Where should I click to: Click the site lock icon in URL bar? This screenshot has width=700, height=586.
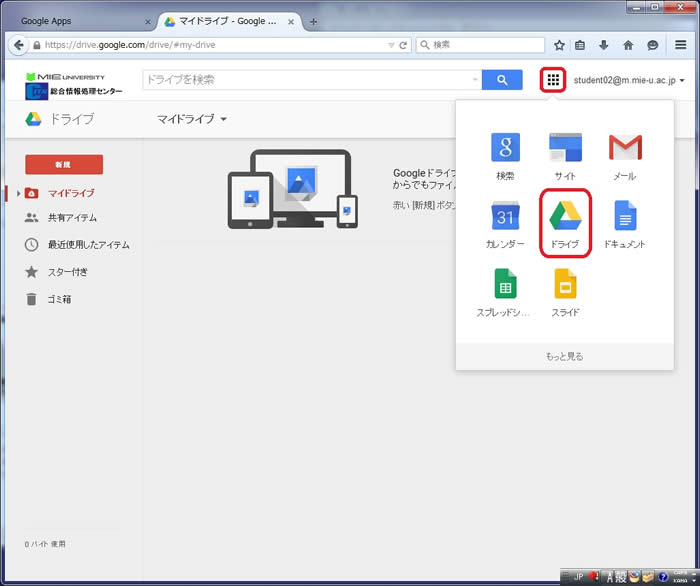37,45
